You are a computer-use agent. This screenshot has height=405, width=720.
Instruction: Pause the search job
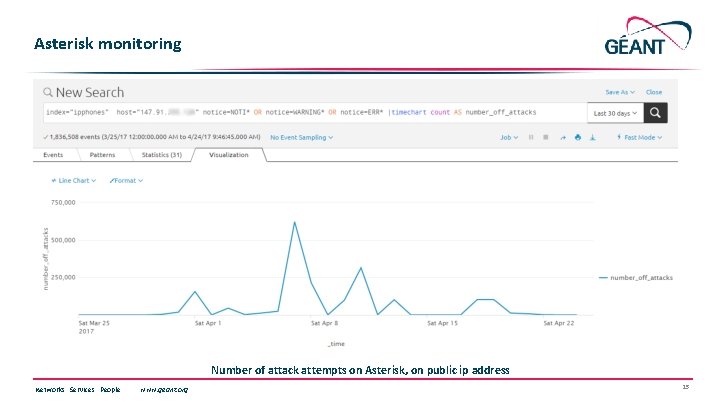pyautogui.click(x=531, y=137)
